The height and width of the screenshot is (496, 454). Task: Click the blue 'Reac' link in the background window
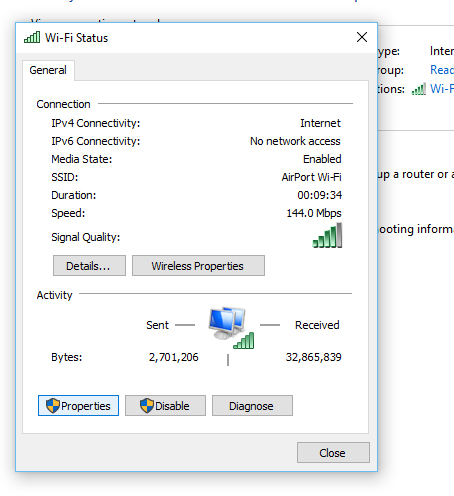click(x=442, y=70)
